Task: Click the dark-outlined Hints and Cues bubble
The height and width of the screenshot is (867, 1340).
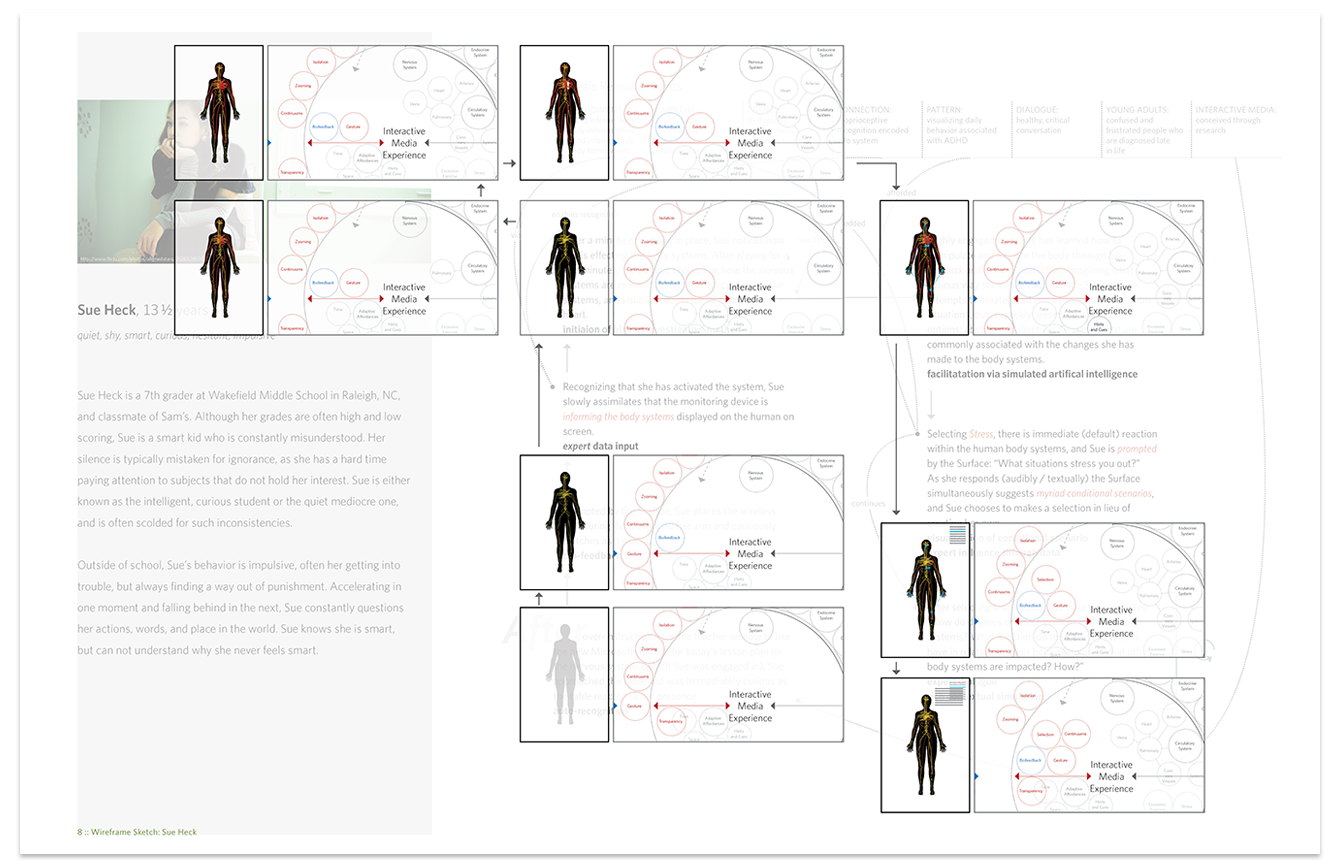Action: 1098,325
